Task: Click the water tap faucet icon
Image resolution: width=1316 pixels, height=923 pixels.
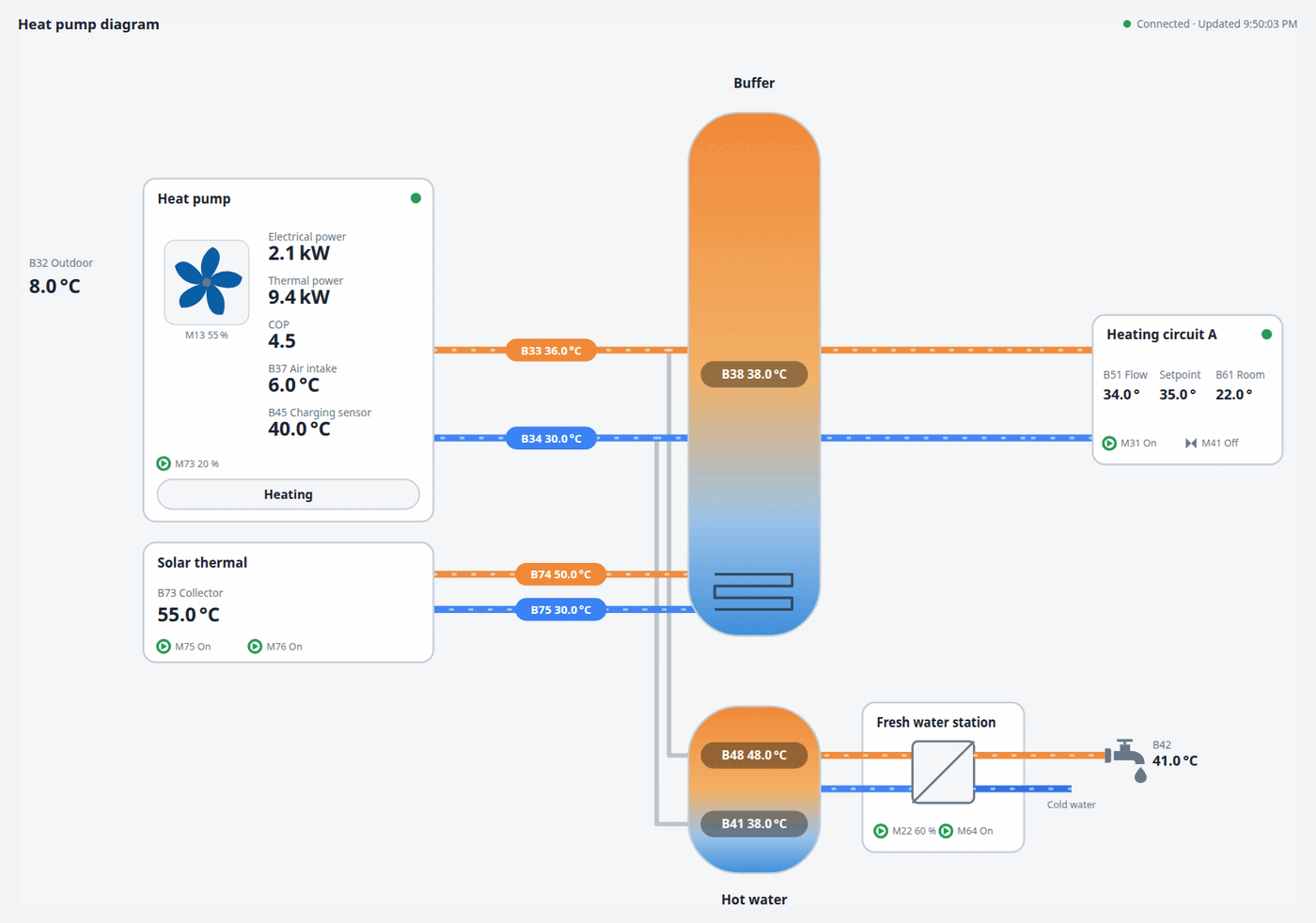Action: [x=1126, y=760]
